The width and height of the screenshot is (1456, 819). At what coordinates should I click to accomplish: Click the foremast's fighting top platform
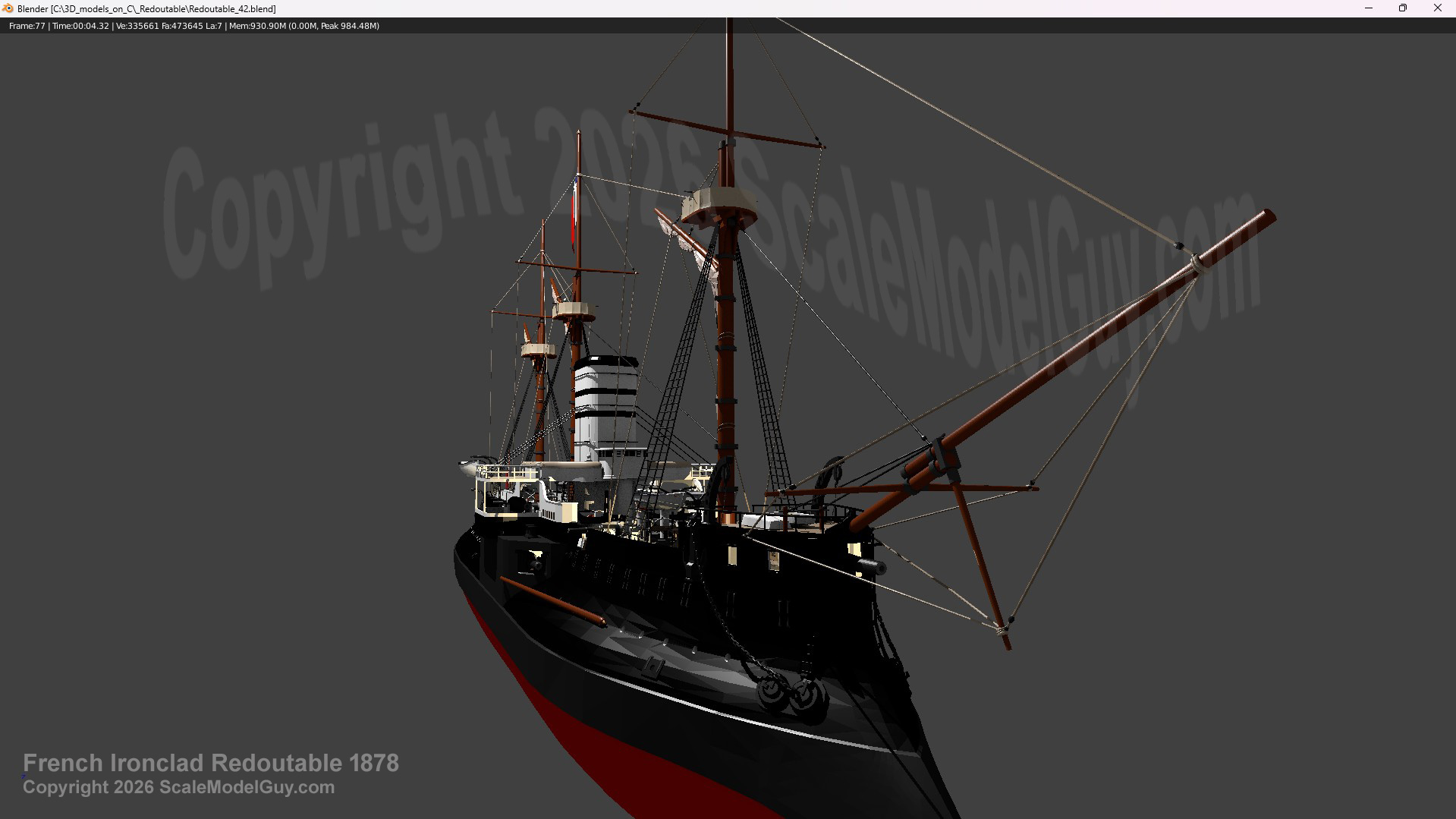click(719, 203)
